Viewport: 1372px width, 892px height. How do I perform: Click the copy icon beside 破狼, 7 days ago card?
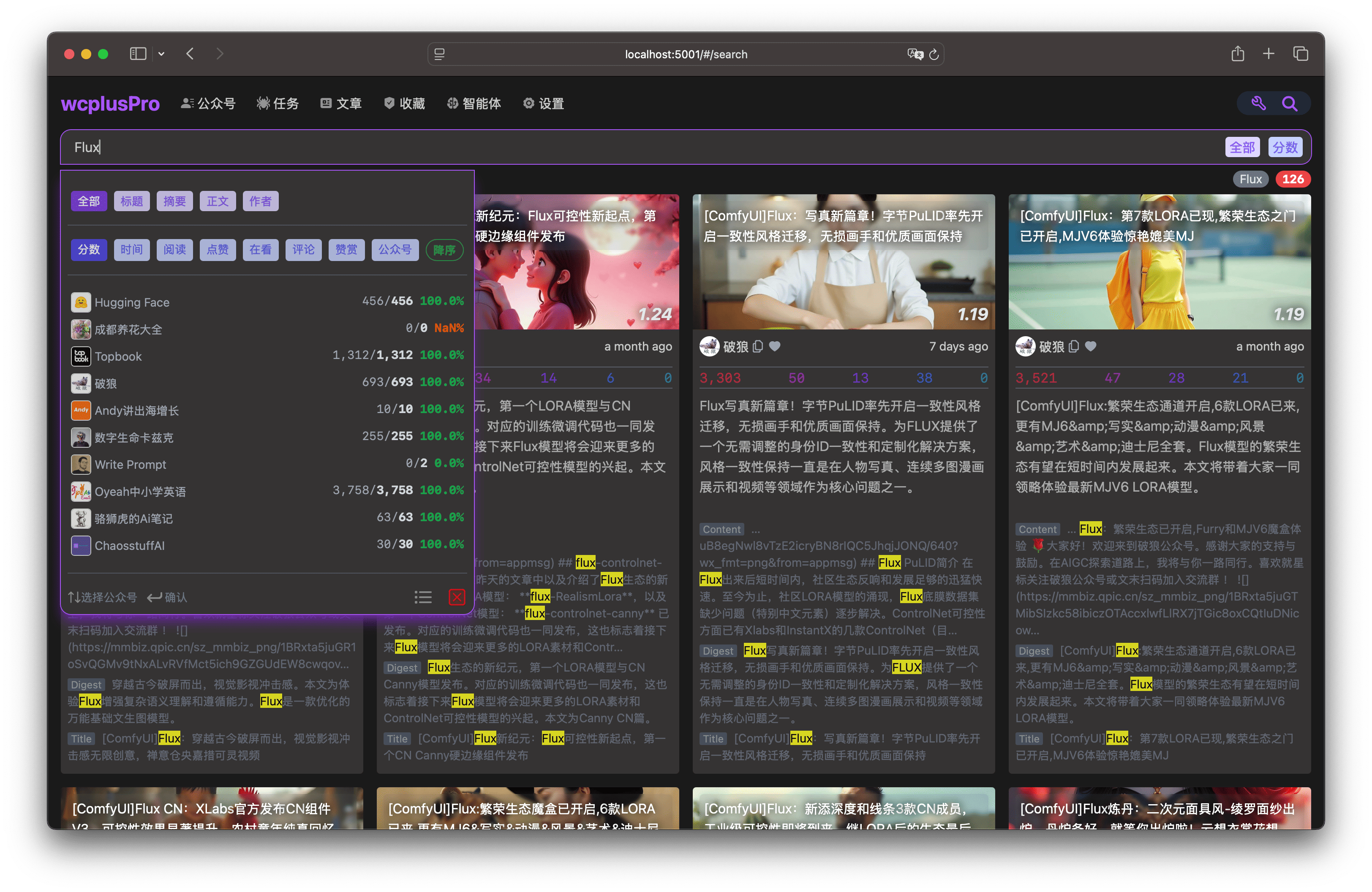pyautogui.click(x=758, y=346)
